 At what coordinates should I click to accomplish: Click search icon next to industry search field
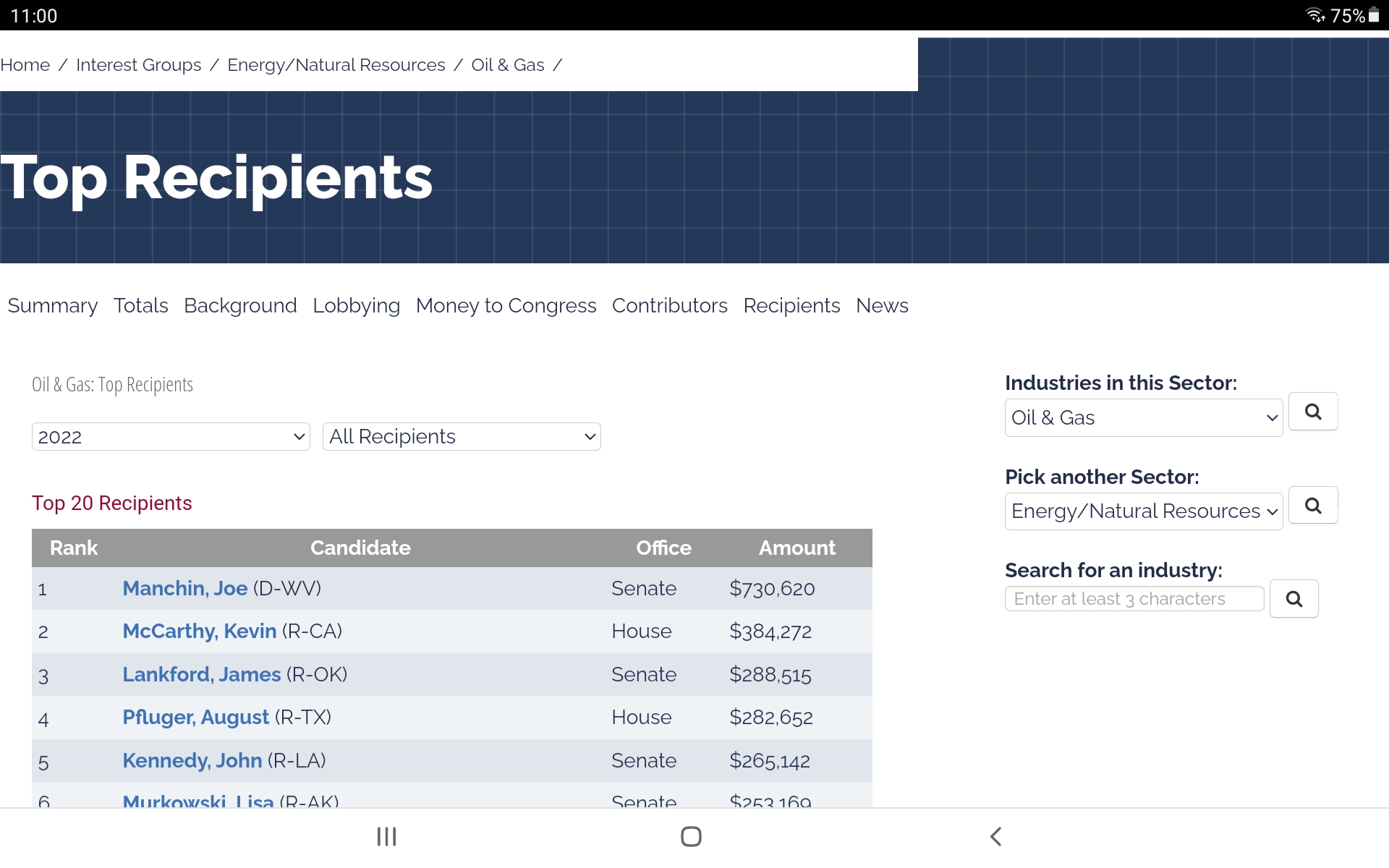pyautogui.click(x=1294, y=599)
